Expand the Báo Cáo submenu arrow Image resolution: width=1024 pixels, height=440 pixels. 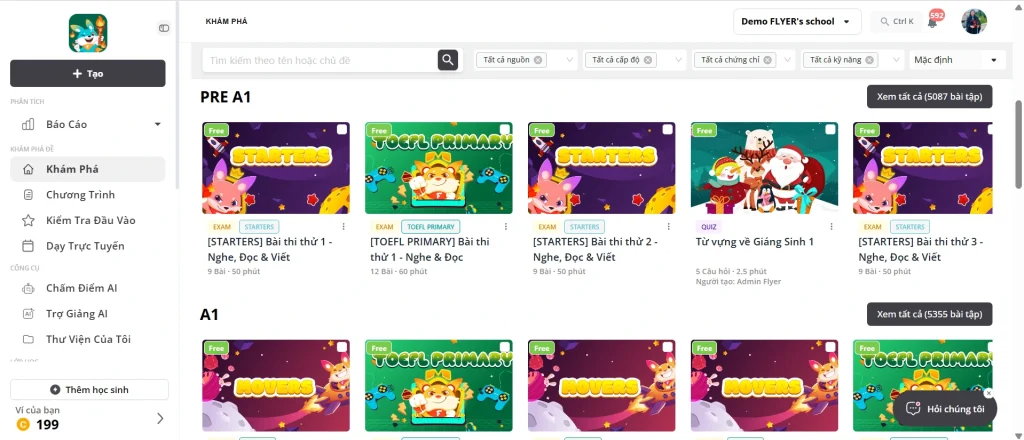click(157, 124)
